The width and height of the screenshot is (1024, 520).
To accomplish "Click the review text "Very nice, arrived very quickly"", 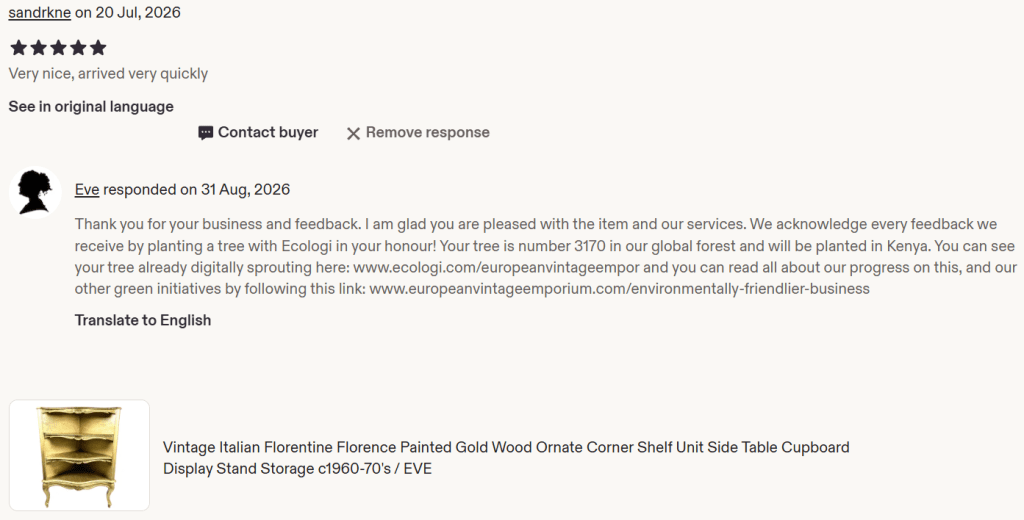I will click(108, 73).
